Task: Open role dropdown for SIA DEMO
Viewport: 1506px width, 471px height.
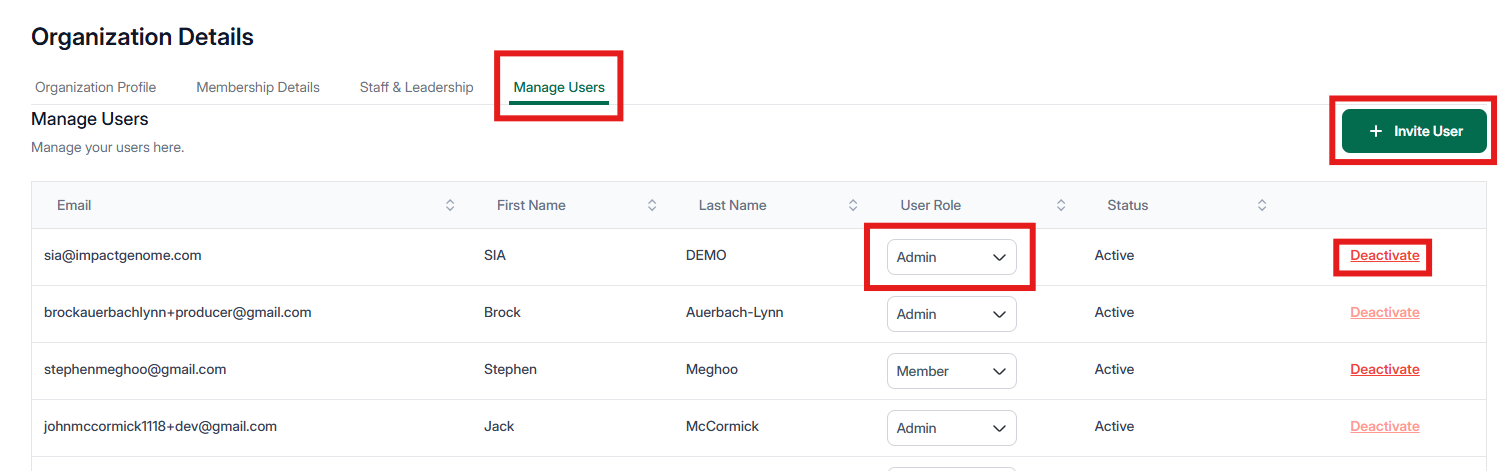Action: (951, 257)
